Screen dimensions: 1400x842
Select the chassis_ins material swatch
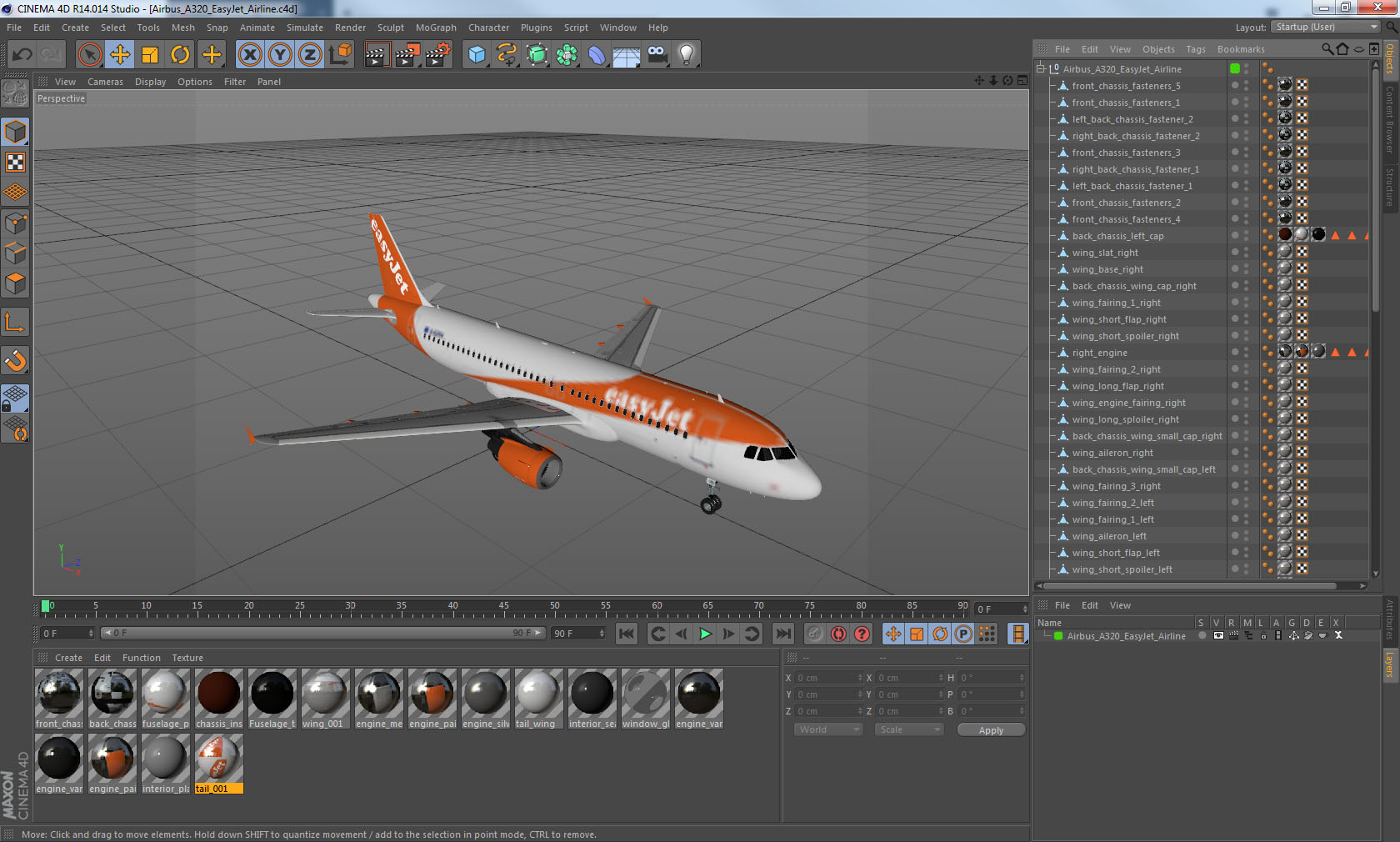[x=219, y=699]
